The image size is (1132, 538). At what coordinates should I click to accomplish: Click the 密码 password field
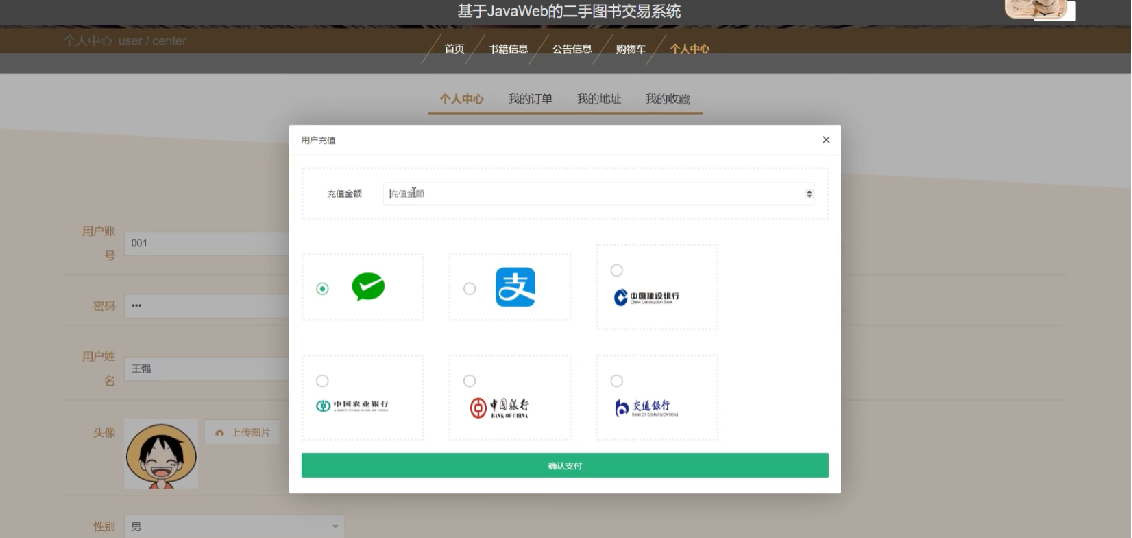click(207, 306)
